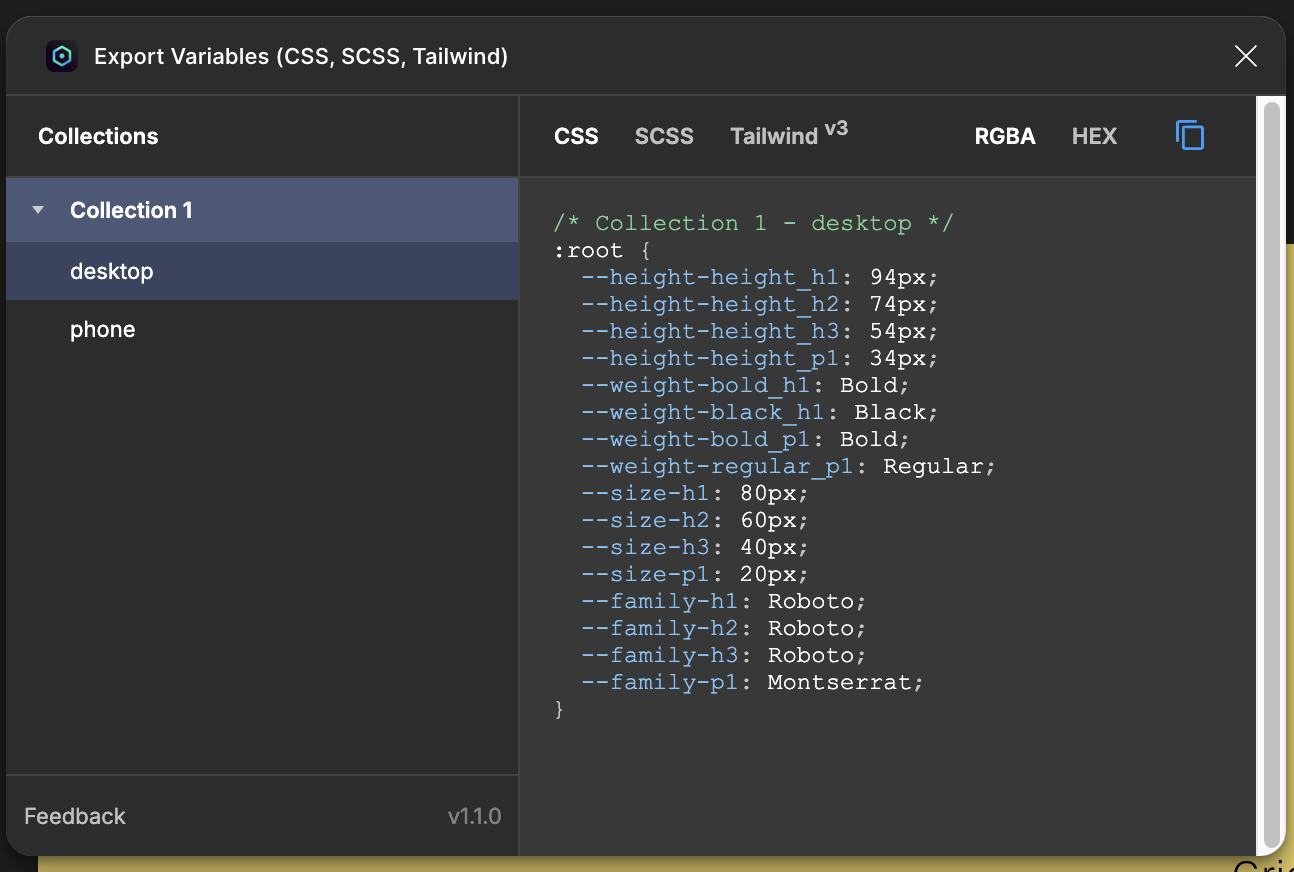This screenshot has height=872, width=1294.
Task: Click the v1.1.0 version label
Action: point(474,816)
